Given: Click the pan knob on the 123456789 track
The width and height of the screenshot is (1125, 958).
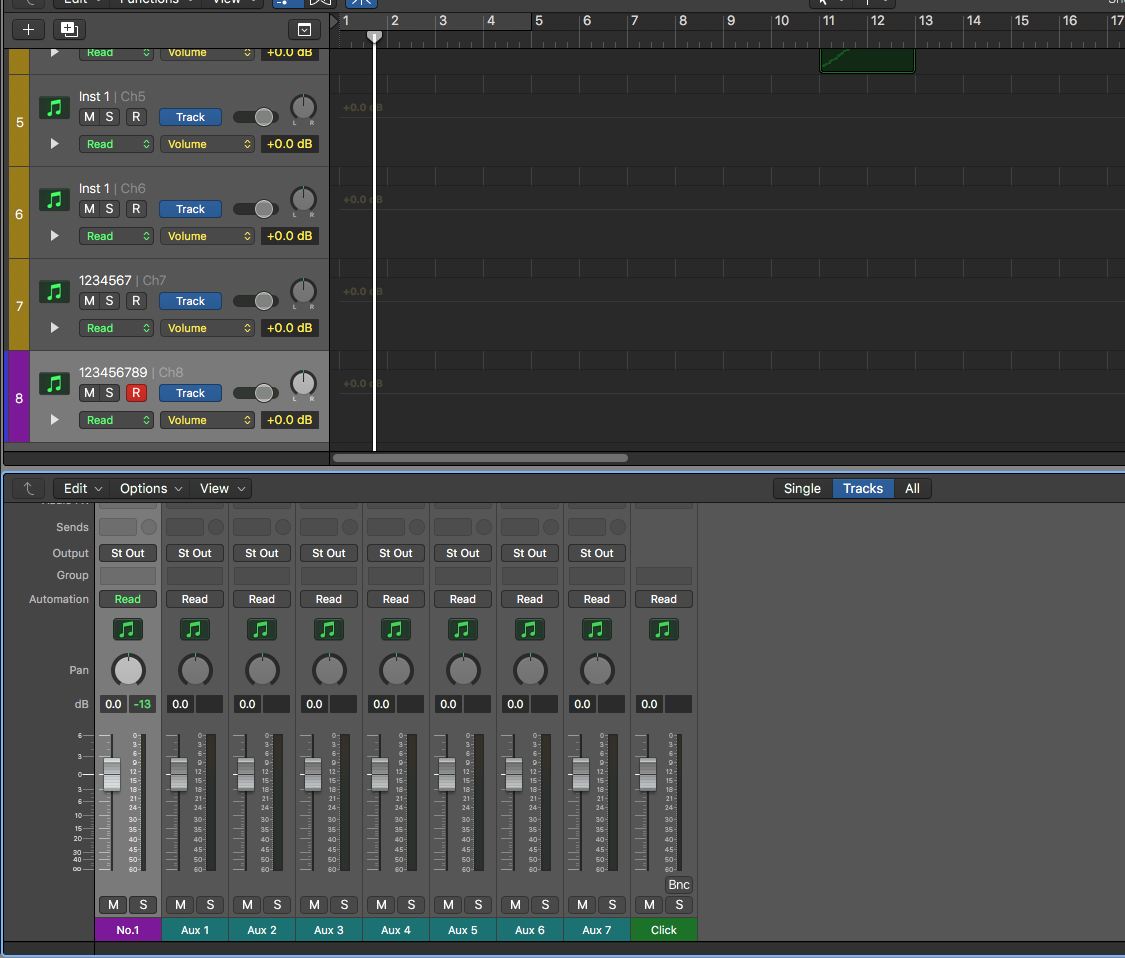Looking at the screenshot, I should 303,384.
